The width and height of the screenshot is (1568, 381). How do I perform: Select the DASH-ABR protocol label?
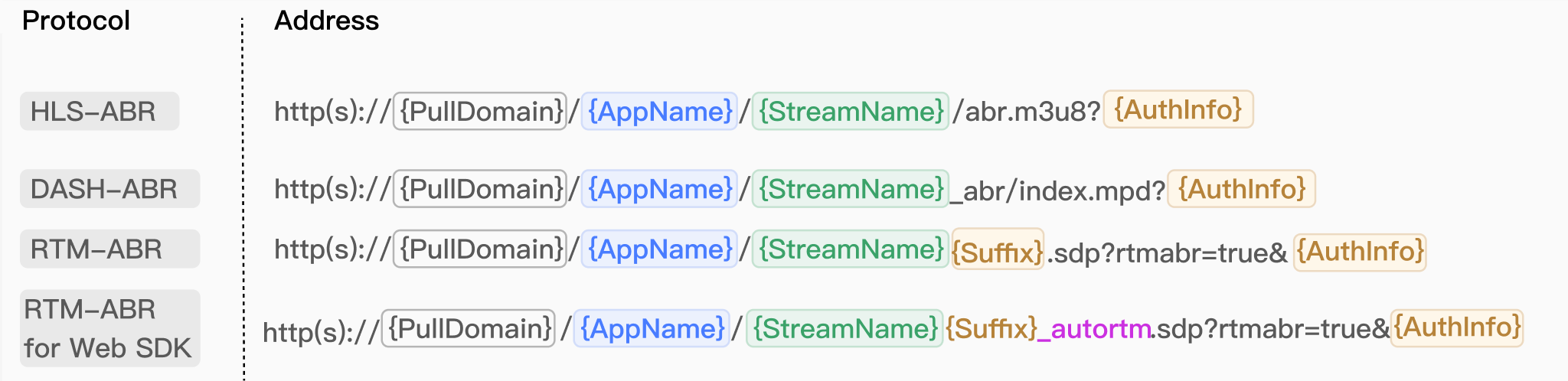[109, 189]
